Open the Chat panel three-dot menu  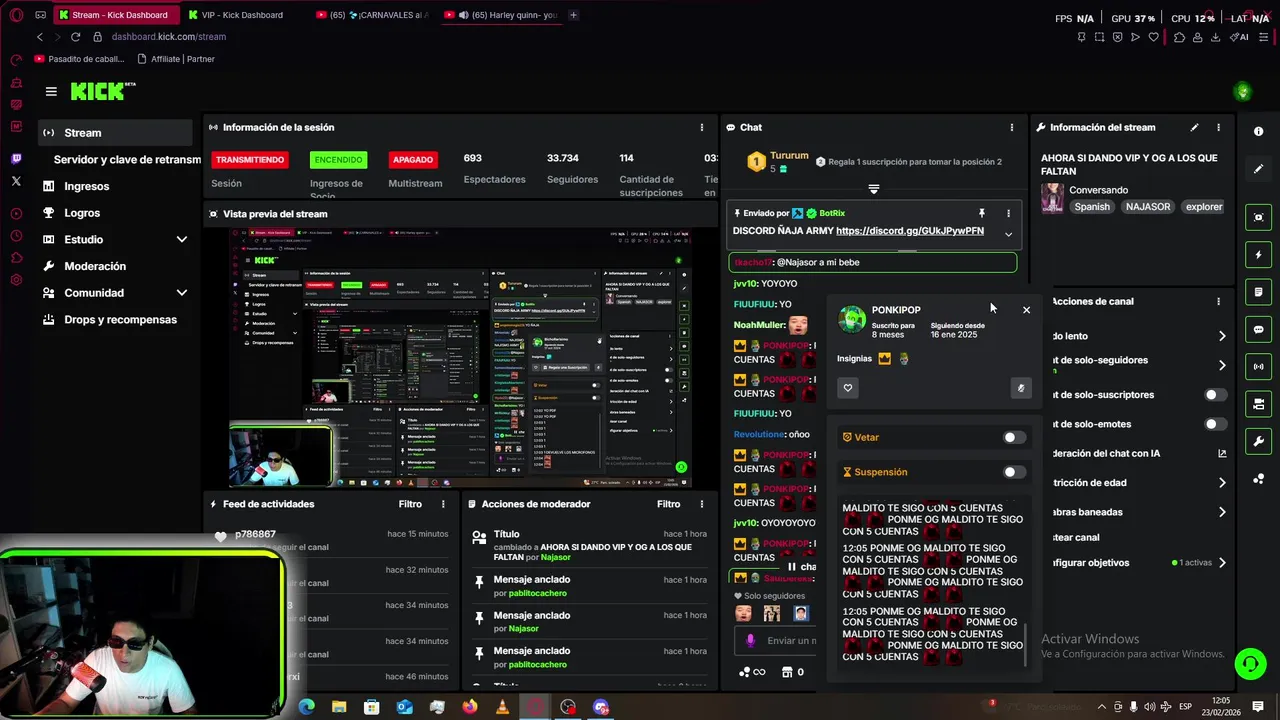tap(1011, 127)
